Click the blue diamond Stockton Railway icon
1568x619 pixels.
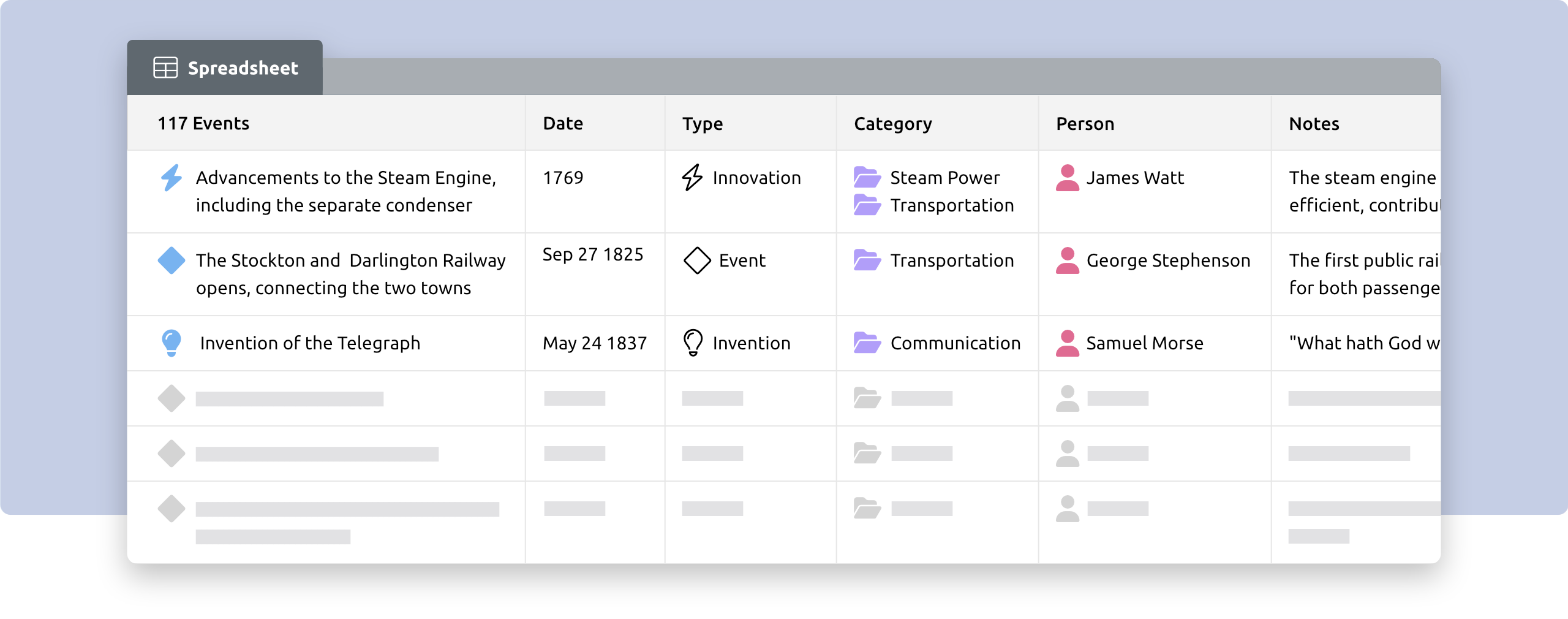click(171, 260)
